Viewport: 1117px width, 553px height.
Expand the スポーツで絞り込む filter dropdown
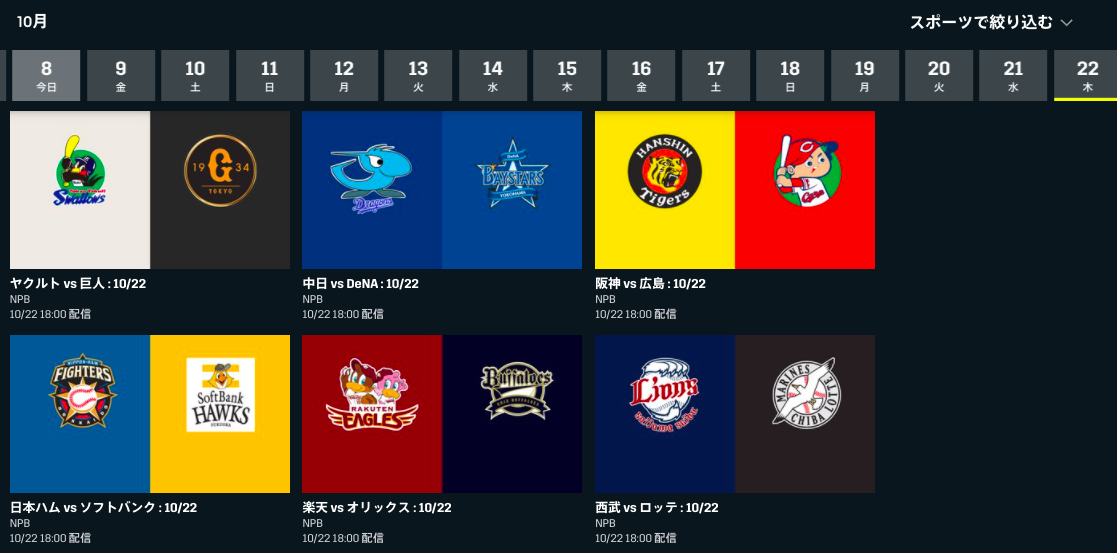point(991,22)
